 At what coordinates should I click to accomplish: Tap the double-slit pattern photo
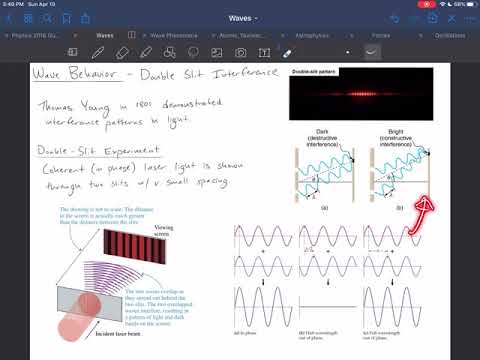[x=361, y=94]
